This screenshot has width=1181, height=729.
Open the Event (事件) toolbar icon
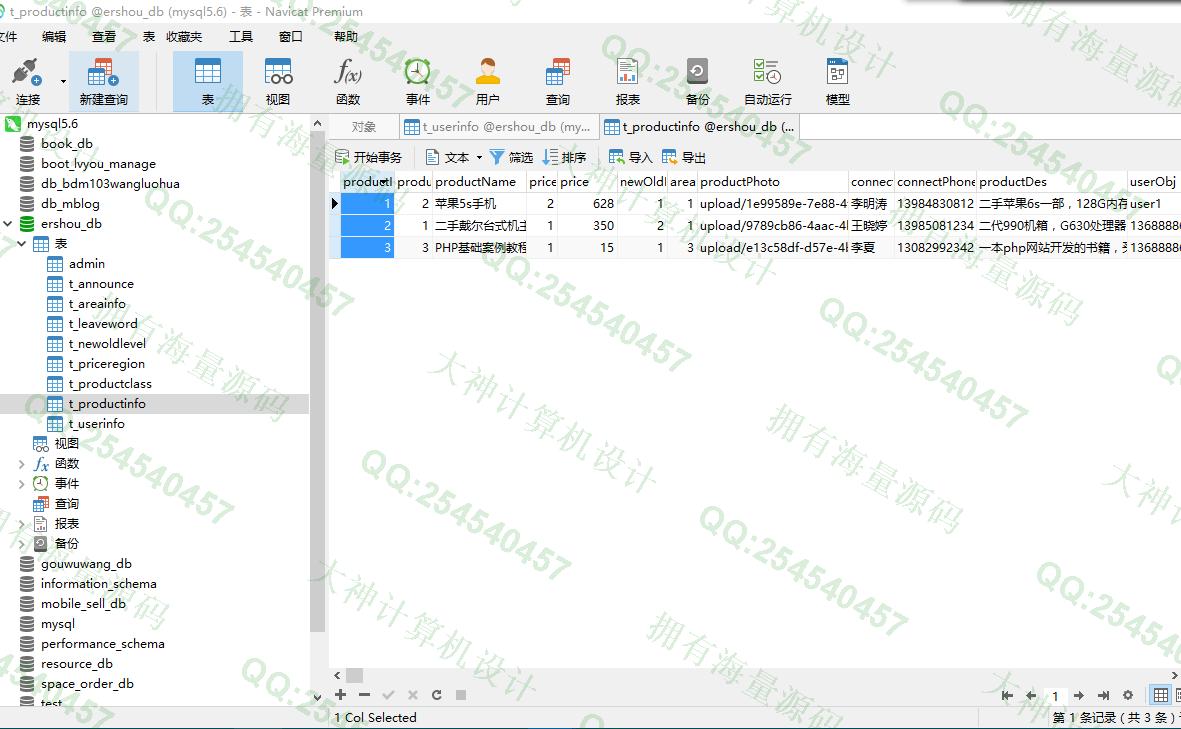point(417,81)
